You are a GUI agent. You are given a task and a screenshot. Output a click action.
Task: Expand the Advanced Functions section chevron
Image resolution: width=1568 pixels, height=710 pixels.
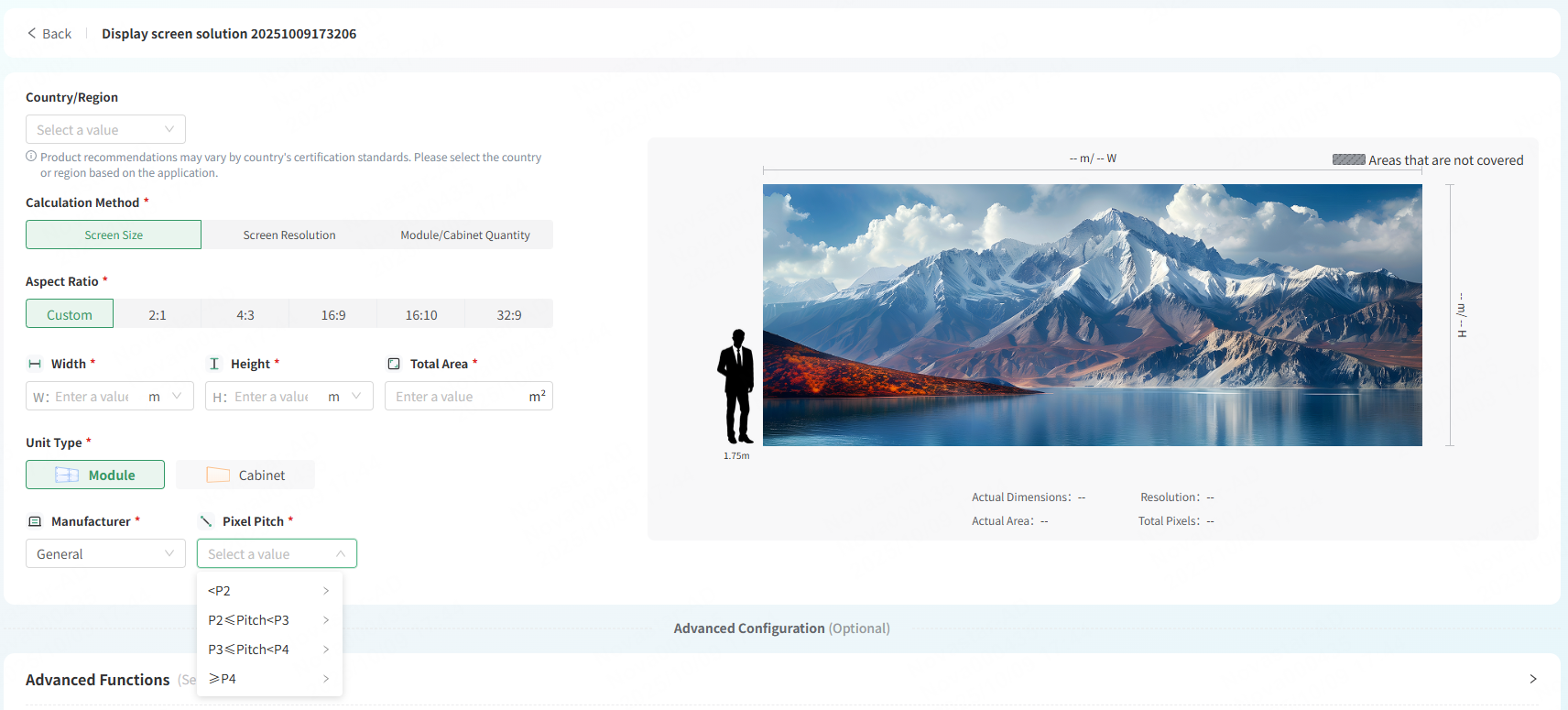coord(1532,679)
